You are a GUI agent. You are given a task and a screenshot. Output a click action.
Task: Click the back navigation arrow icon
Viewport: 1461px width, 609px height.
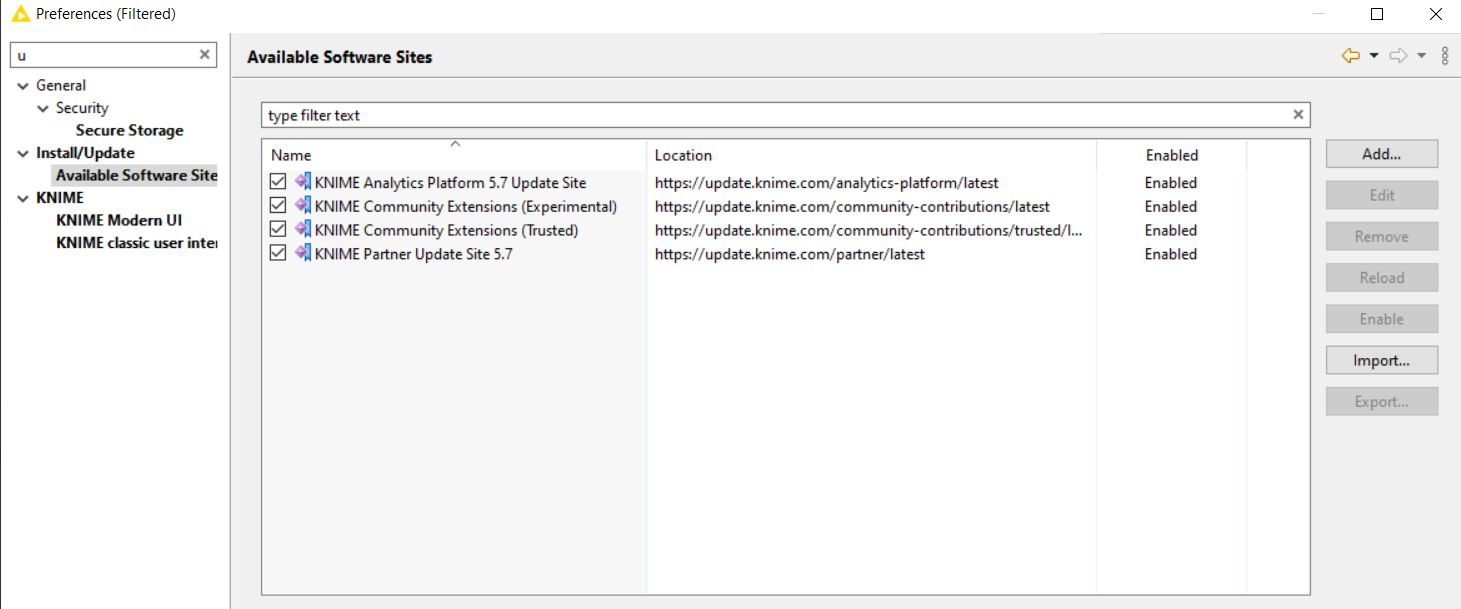tap(1350, 56)
